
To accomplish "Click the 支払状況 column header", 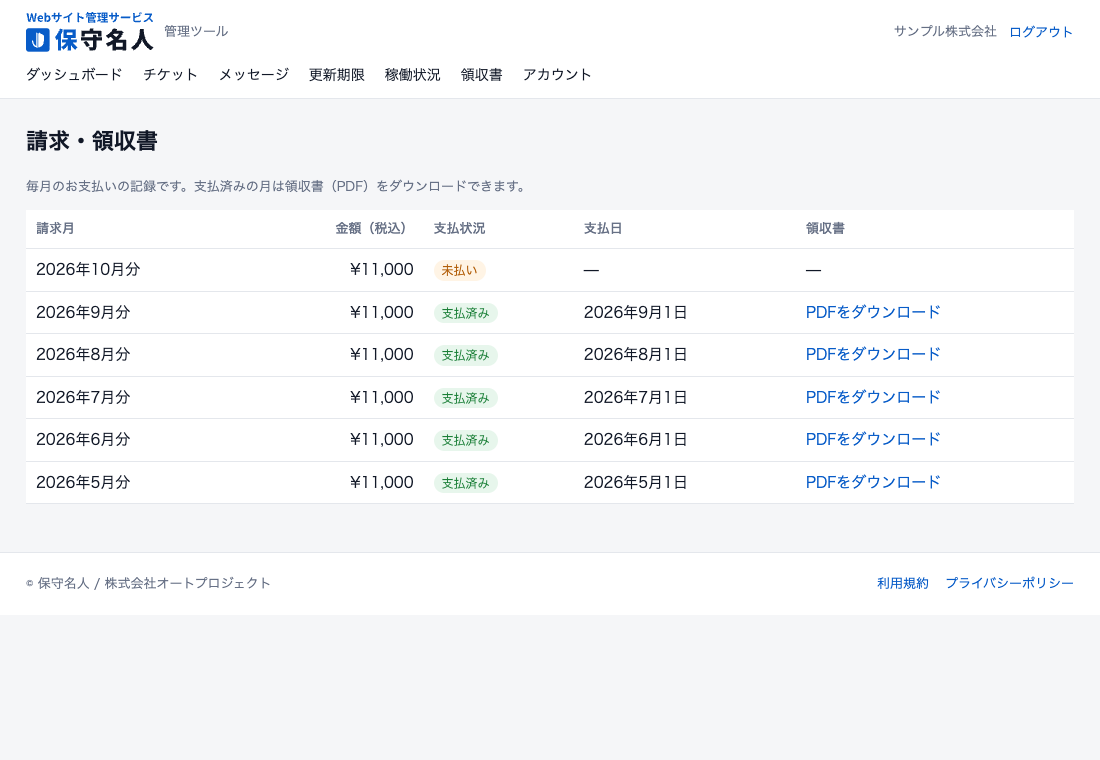I will 460,228.
